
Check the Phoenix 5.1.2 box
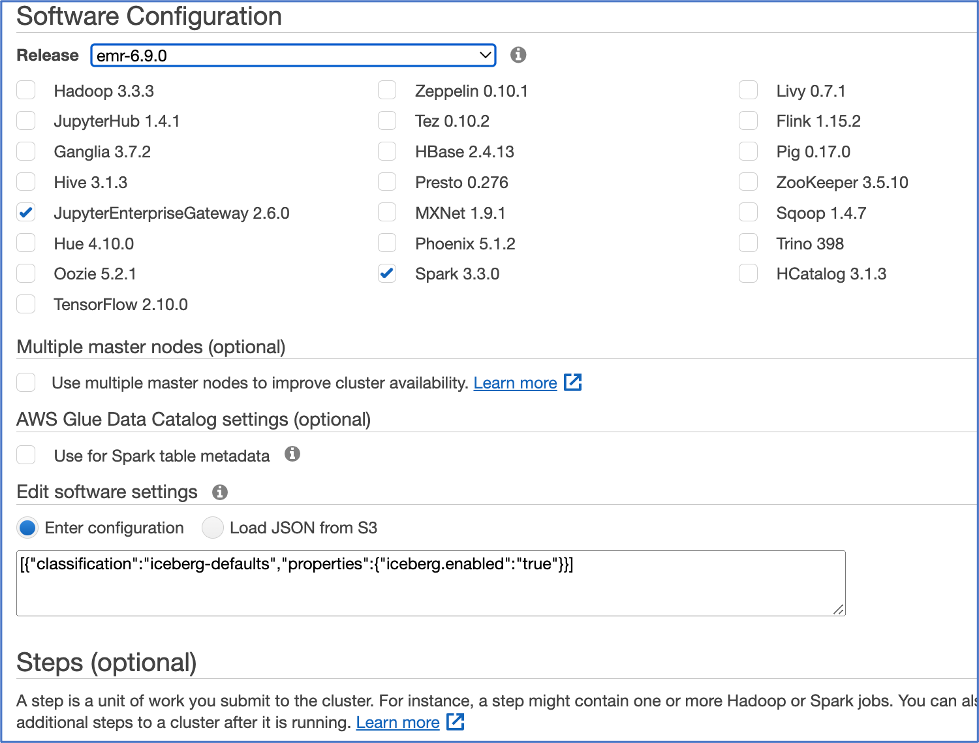click(387, 243)
